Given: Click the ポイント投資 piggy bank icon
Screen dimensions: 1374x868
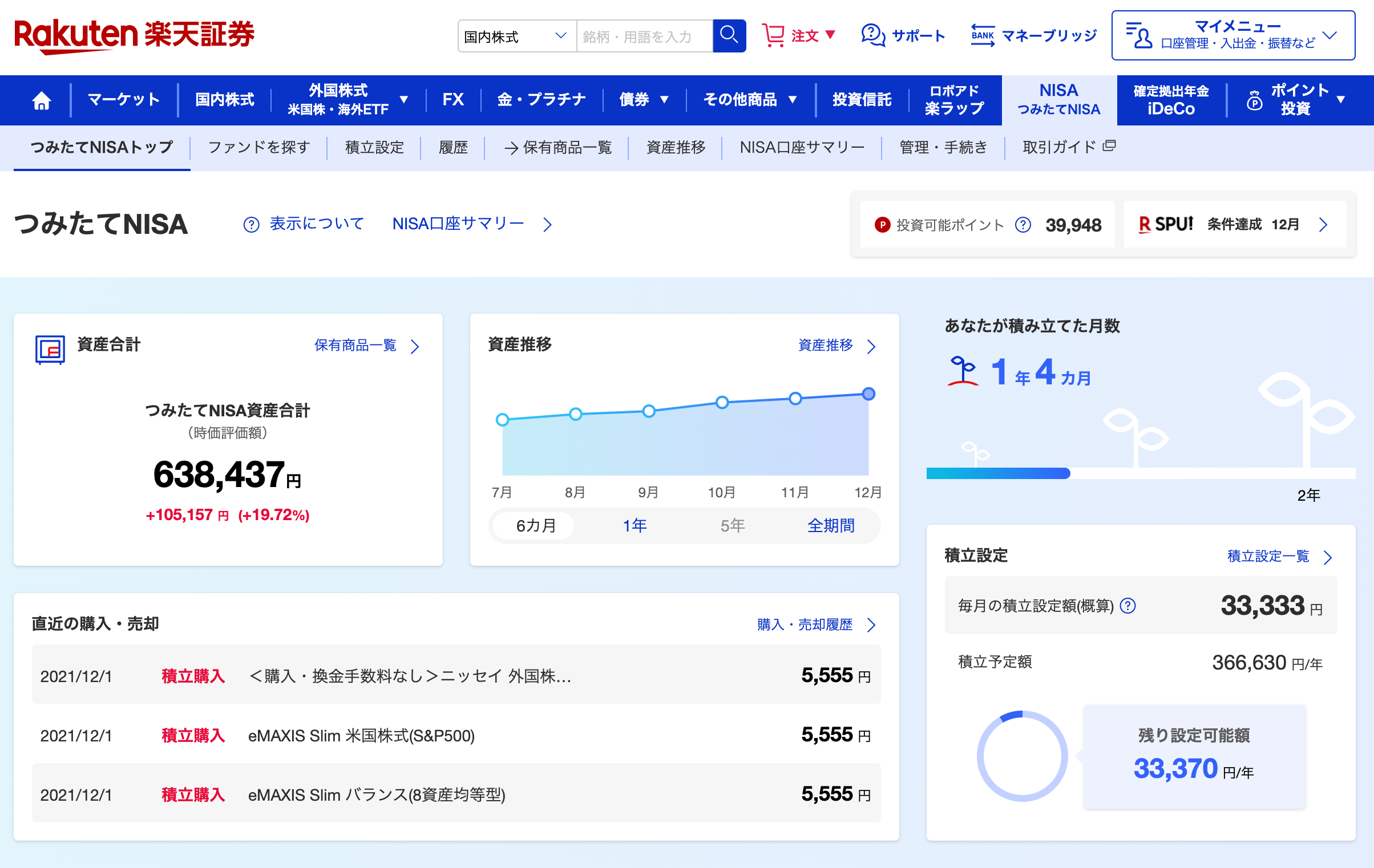Looking at the screenshot, I should (1255, 100).
